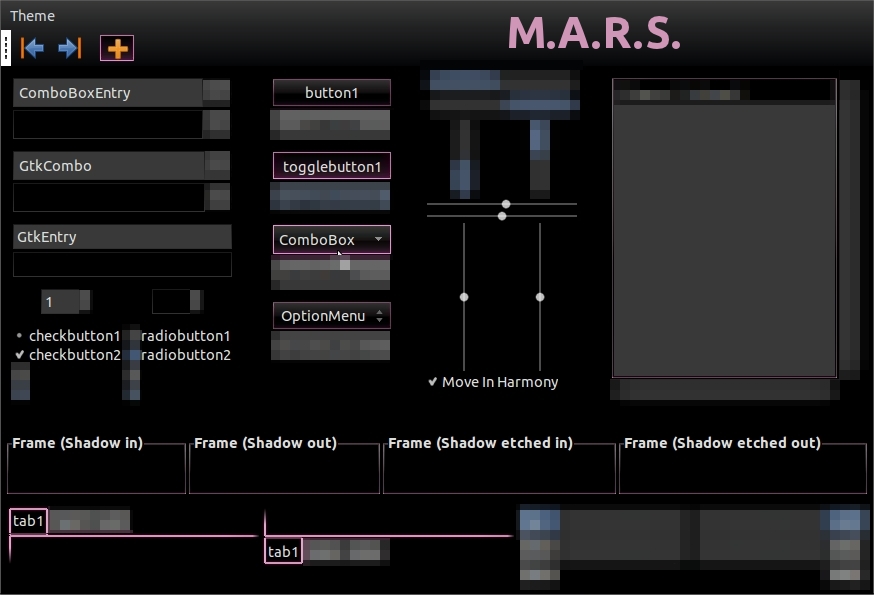This screenshot has width=874, height=595.
Task: Click the Frame (Shadow etched in) label
Action: (480, 443)
